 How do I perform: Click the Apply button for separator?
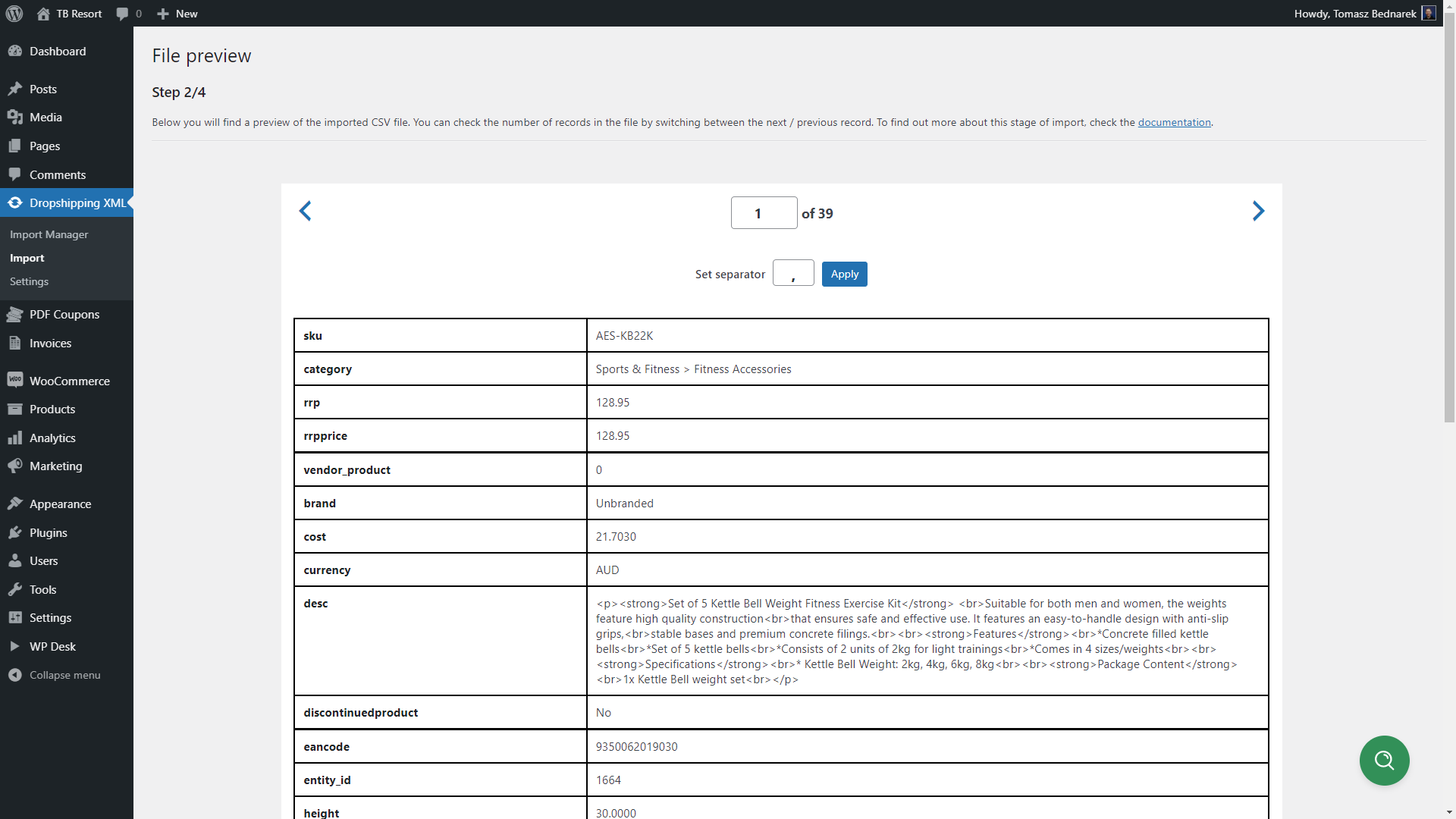coord(844,273)
